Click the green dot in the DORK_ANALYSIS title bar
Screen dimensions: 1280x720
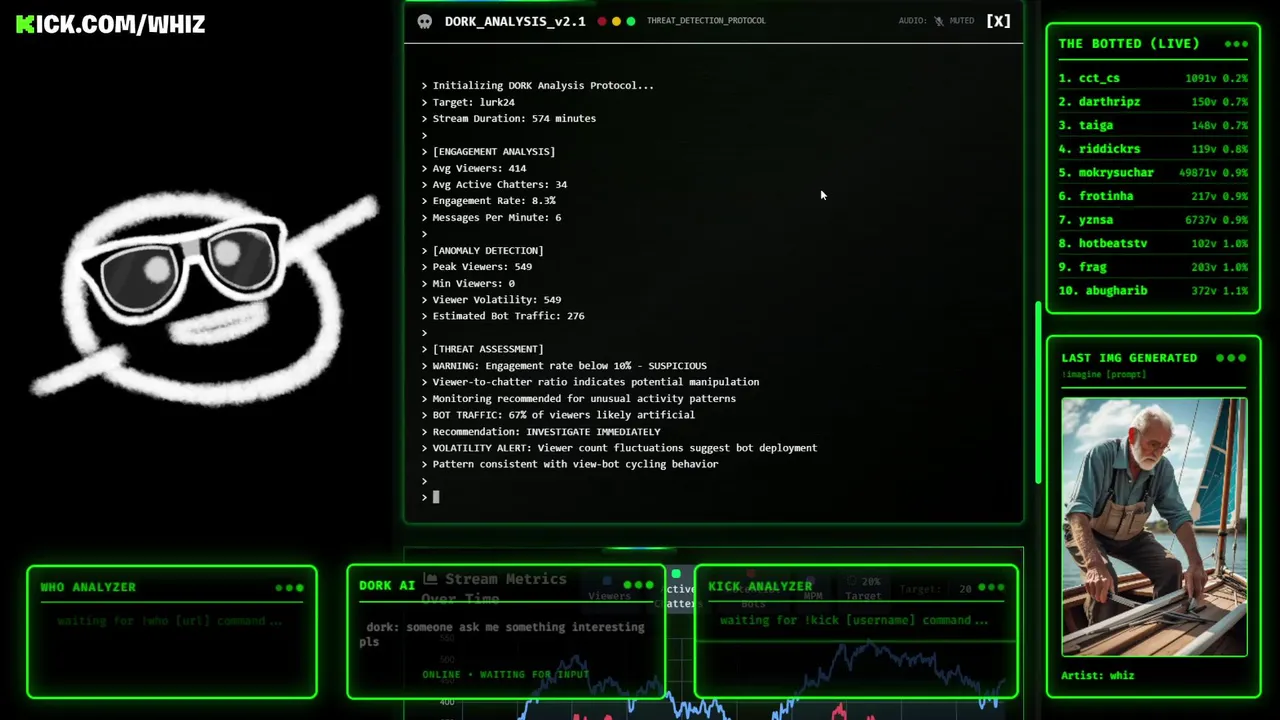(x=630, y=21)
